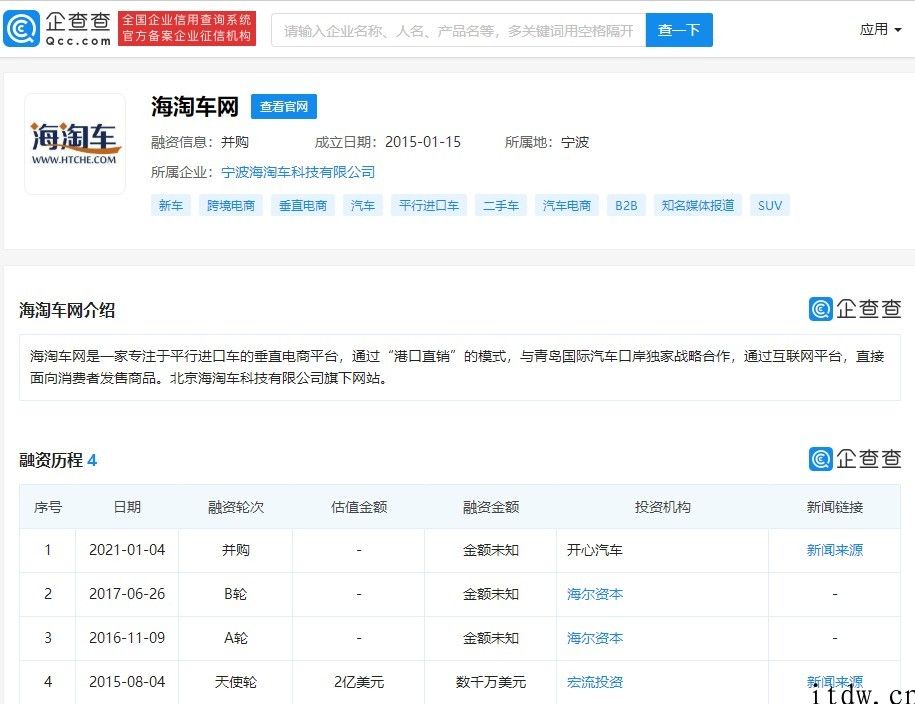Open 新闻来源 link for 2021-01-04 row
915x704 pixels.
[x=834, y=550]
